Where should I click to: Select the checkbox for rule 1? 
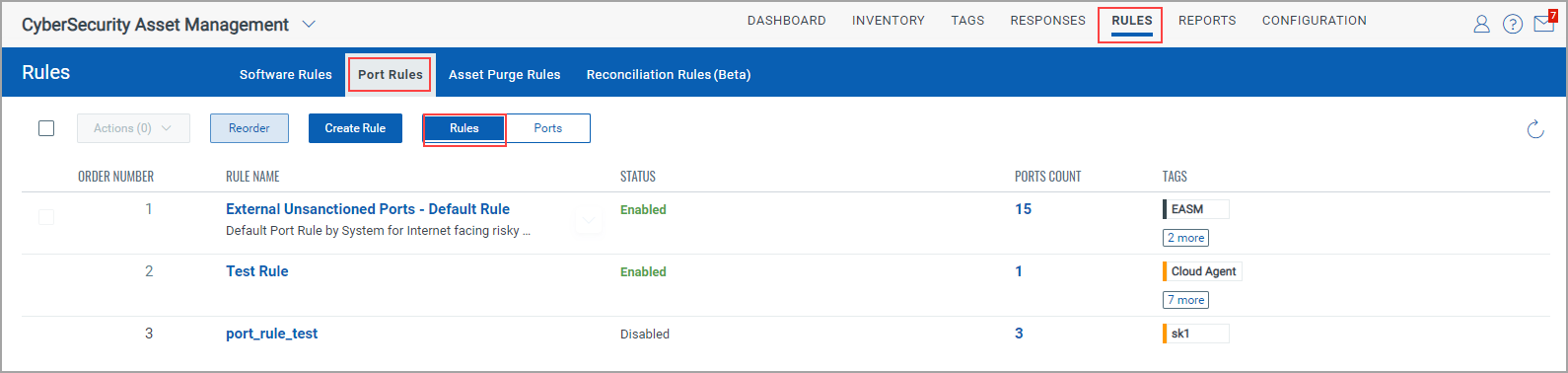tap(46, 216)
